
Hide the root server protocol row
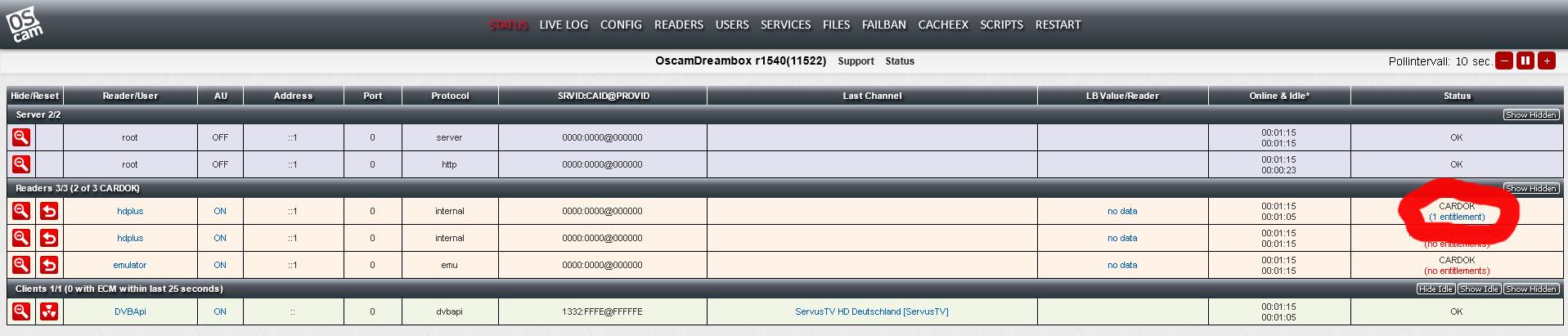tap(21, 137)
